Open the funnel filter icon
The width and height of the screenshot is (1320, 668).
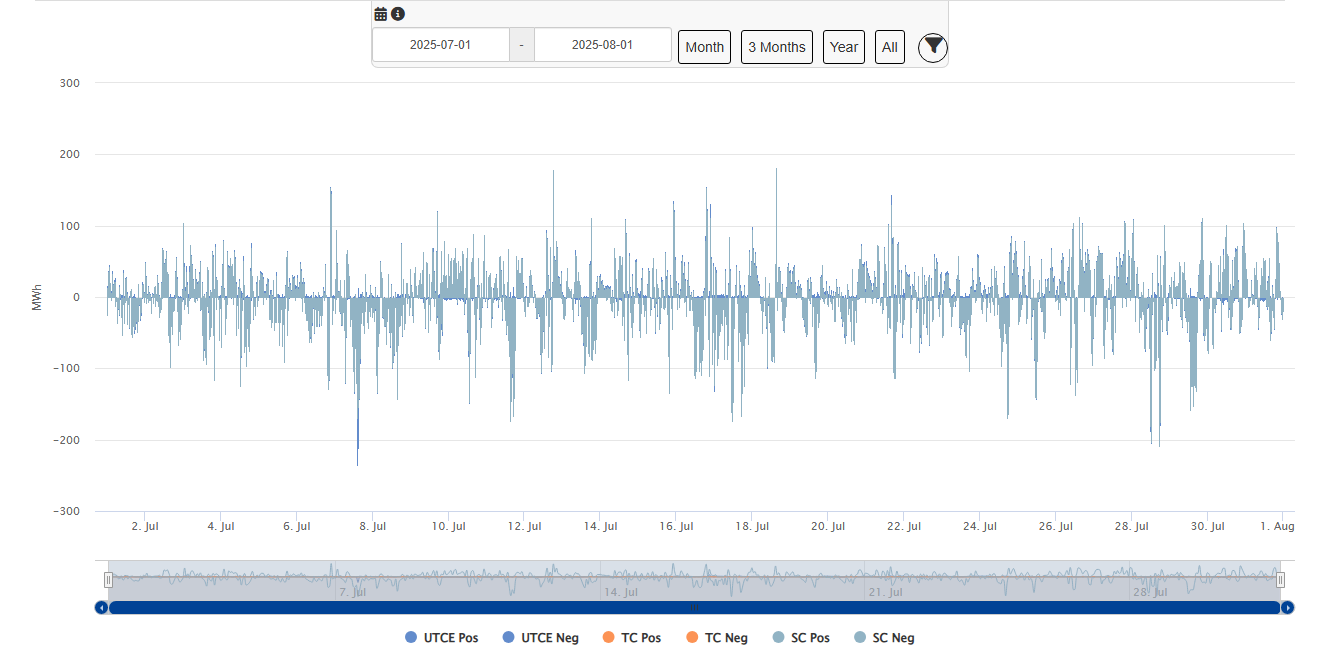(x=932, y=47)
